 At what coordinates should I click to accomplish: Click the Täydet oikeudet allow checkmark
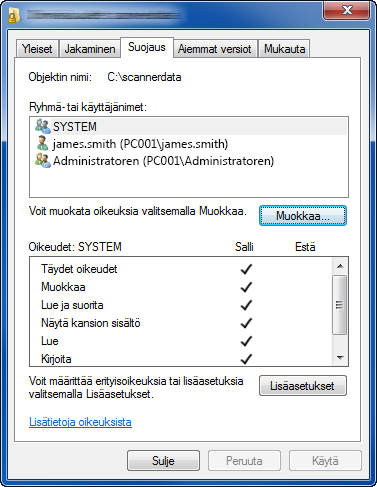point(246,269)
